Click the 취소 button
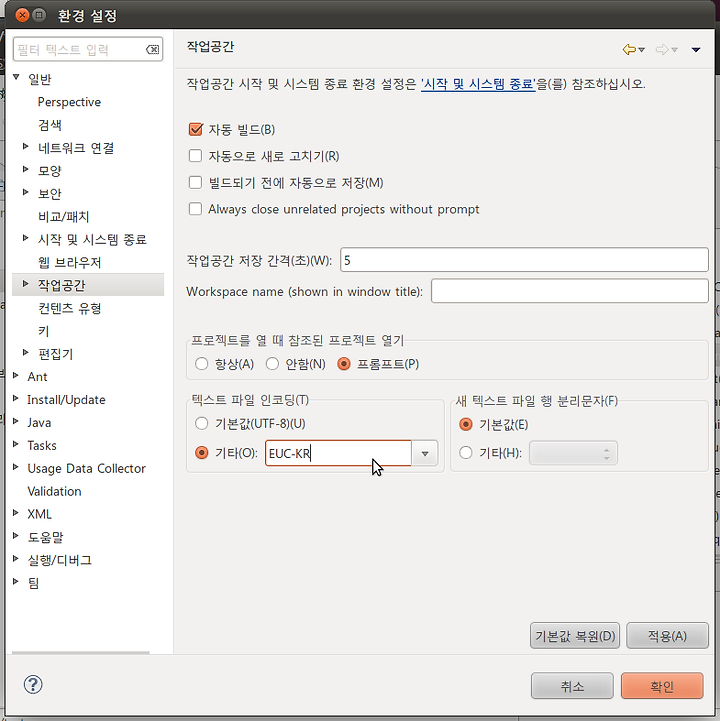The image size is (720, 721). pyautogui.click(x=572, y=686)
